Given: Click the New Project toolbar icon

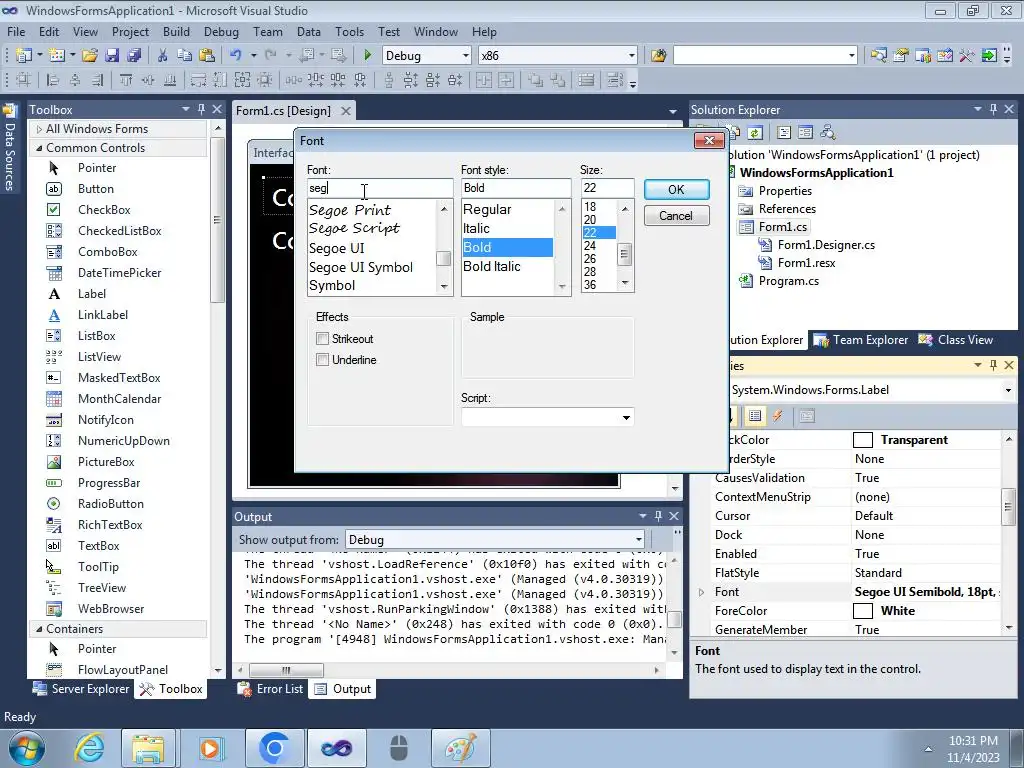Looking at the screenshot, I should tap(24, 56).
